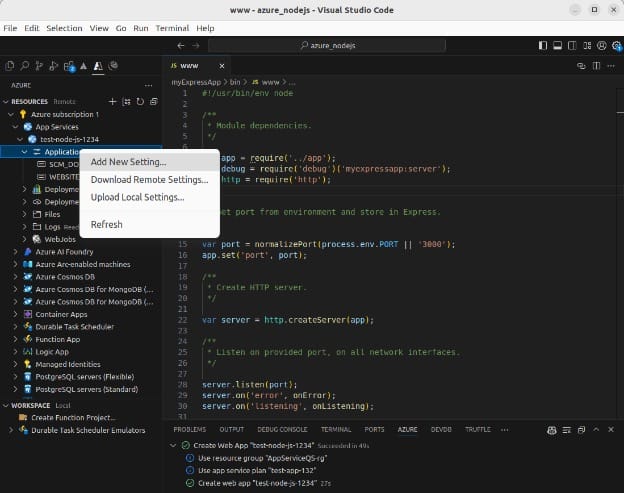Go forward with the right arrow
The height and width of the screenshot is (493, 624).
coord(196,46)
